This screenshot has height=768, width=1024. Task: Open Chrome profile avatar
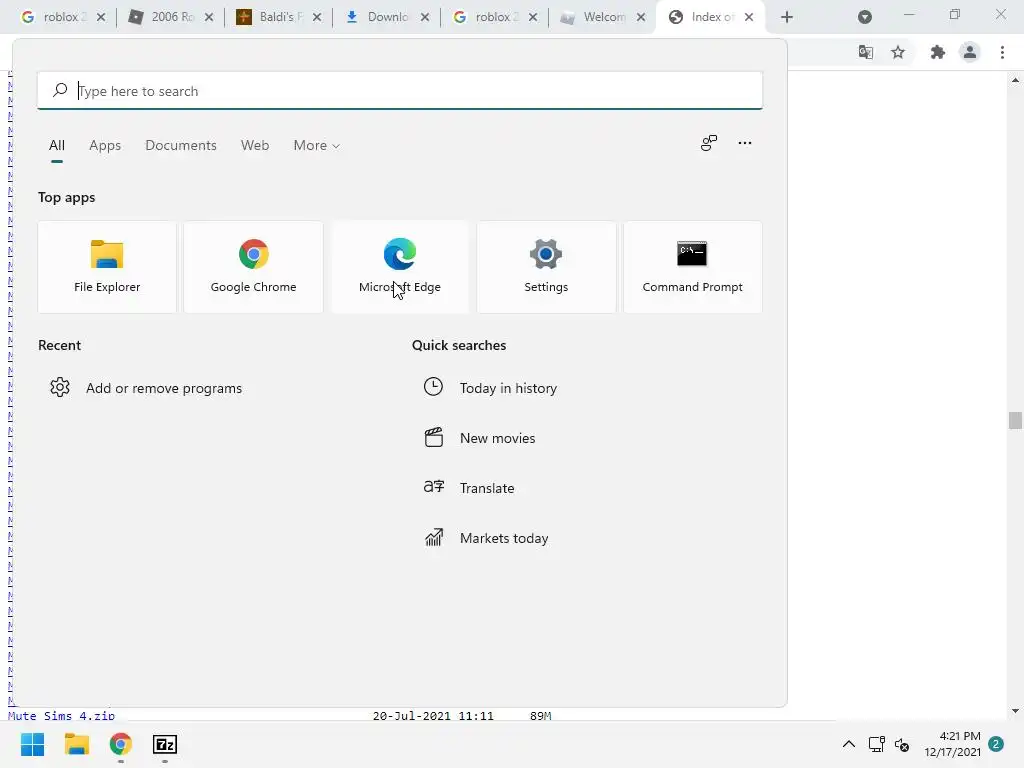(970, 52)
